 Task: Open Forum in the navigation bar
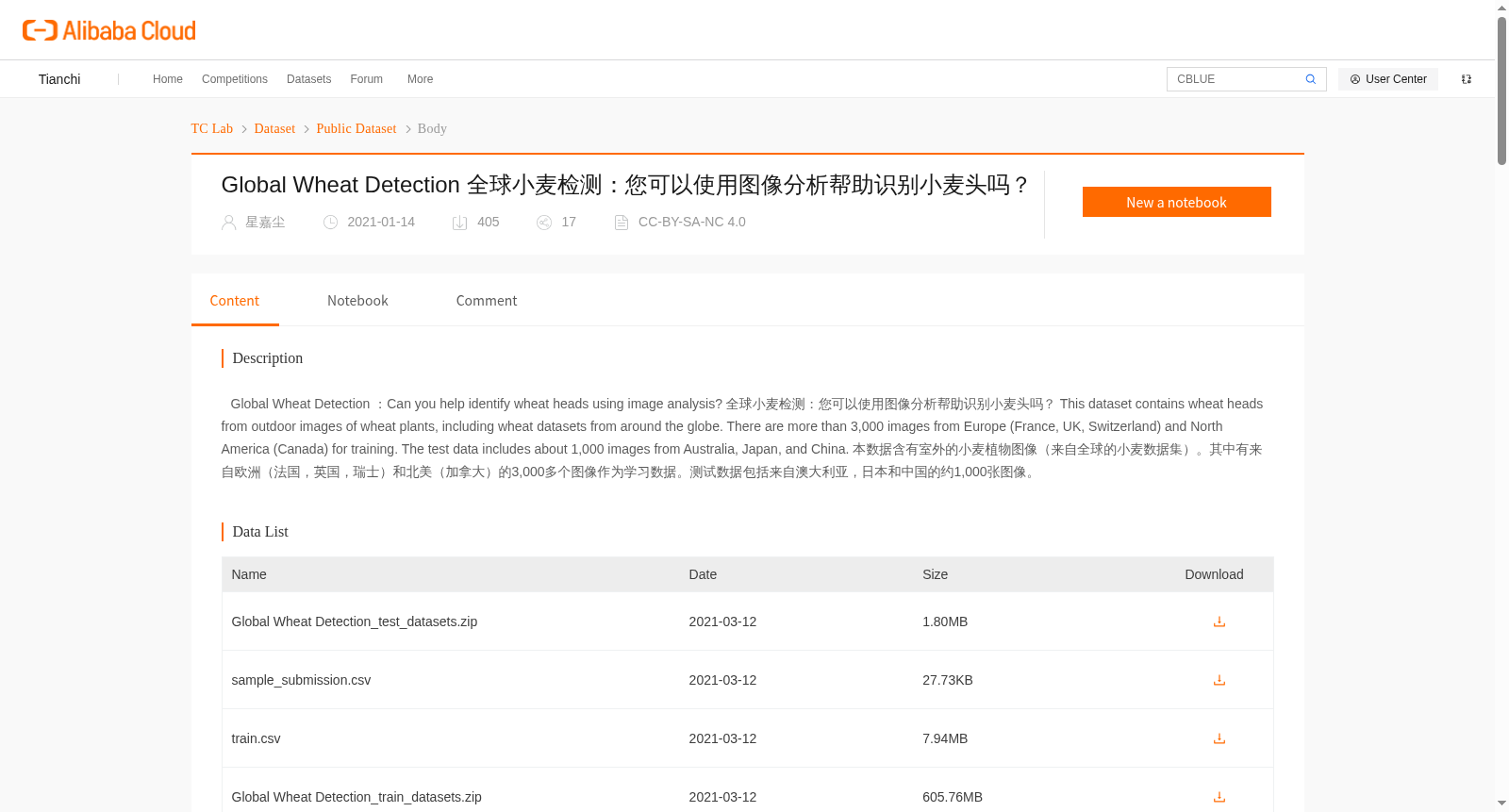[367, 79]
